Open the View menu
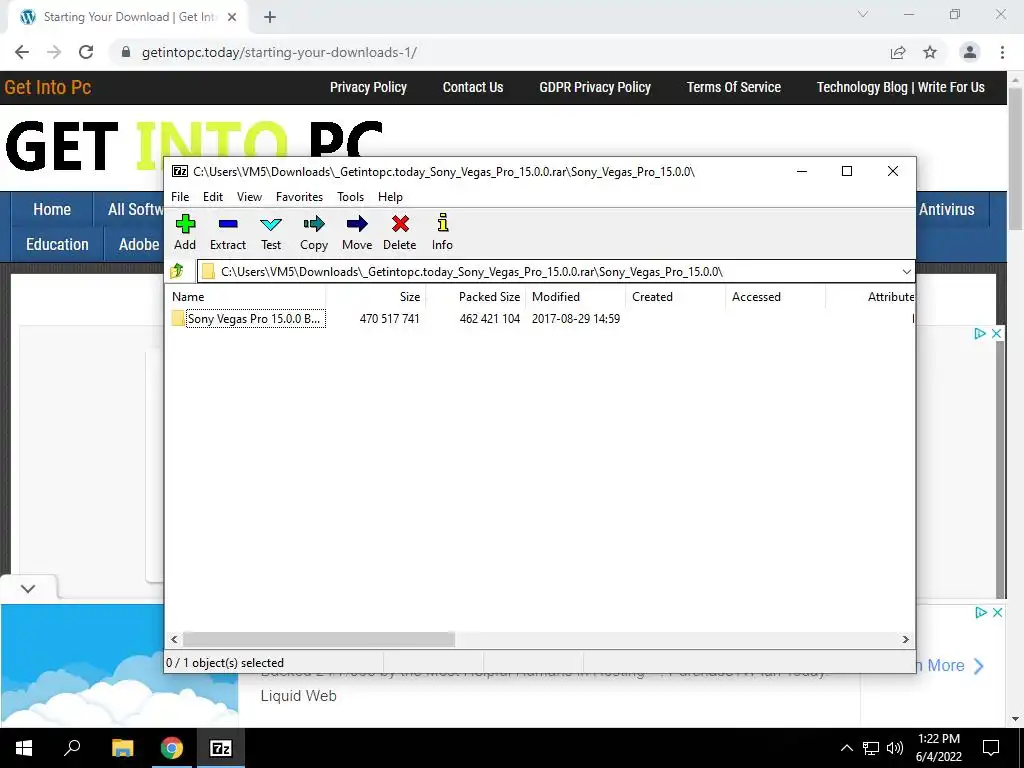 (x=249, y=197)
